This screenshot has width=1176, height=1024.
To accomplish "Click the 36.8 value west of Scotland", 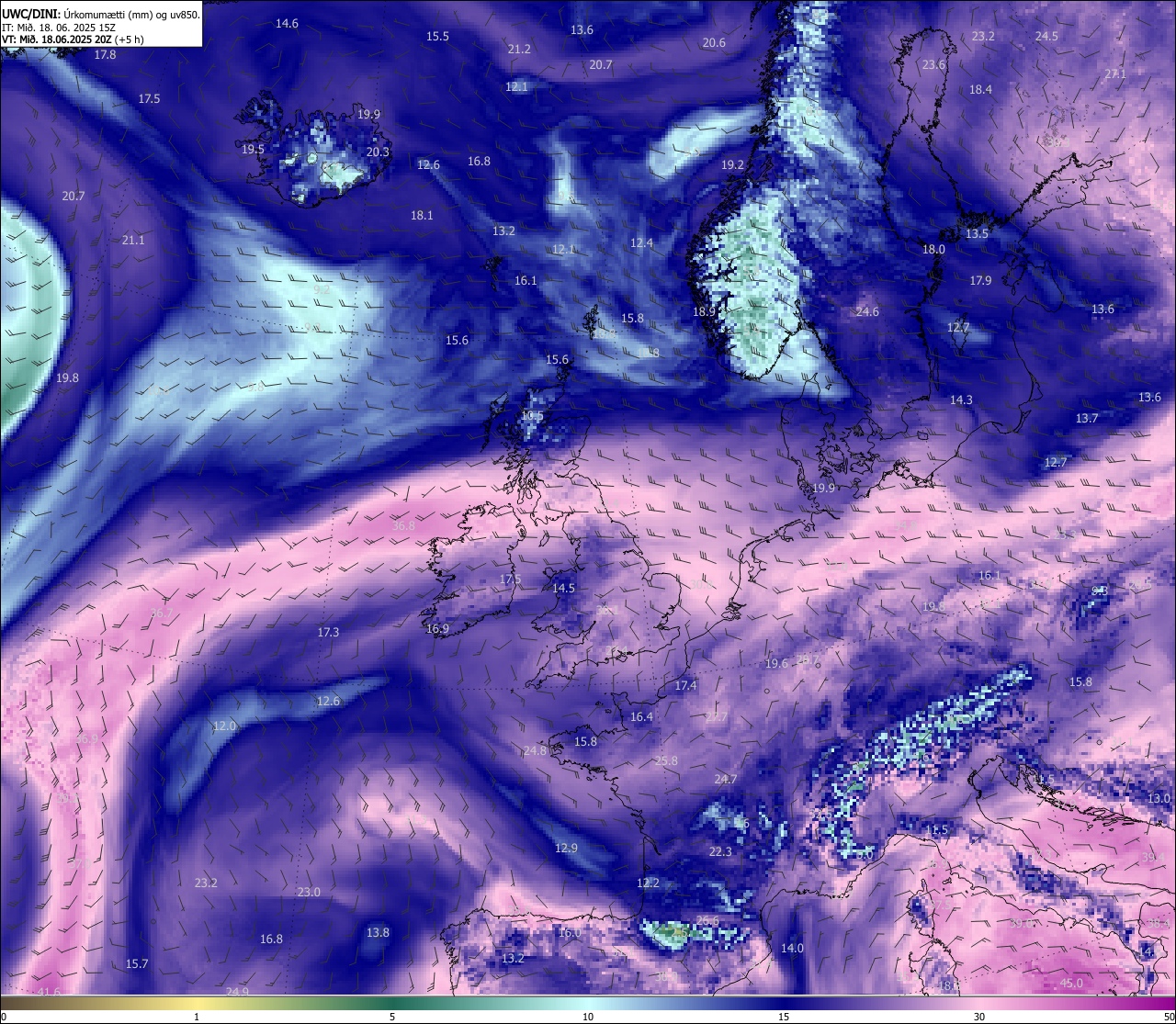I will [403, 525].
